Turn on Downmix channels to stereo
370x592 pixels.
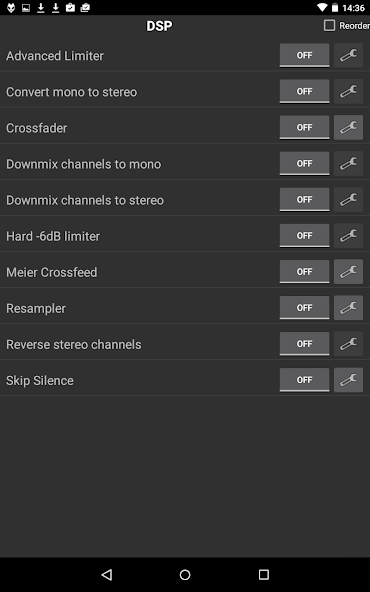pyautogui.click(x=304, y=200)
